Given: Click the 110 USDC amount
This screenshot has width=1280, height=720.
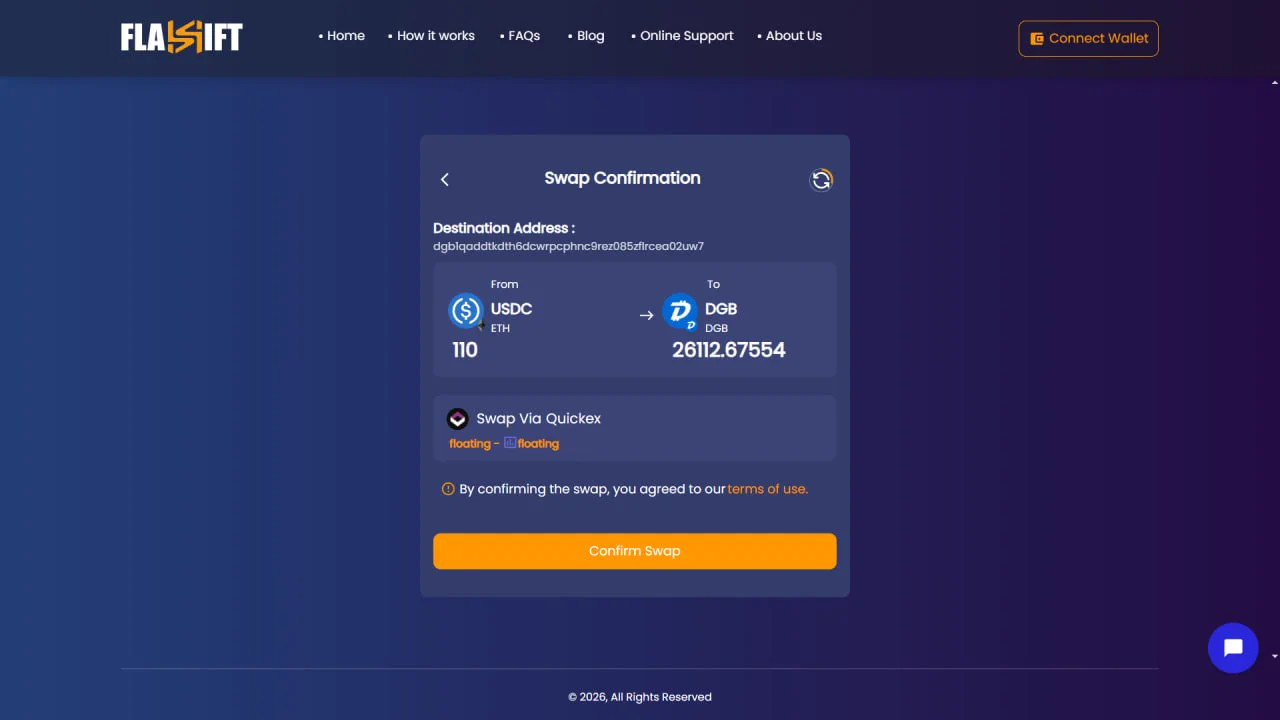Looking at the screenshot, I should 465,350.
